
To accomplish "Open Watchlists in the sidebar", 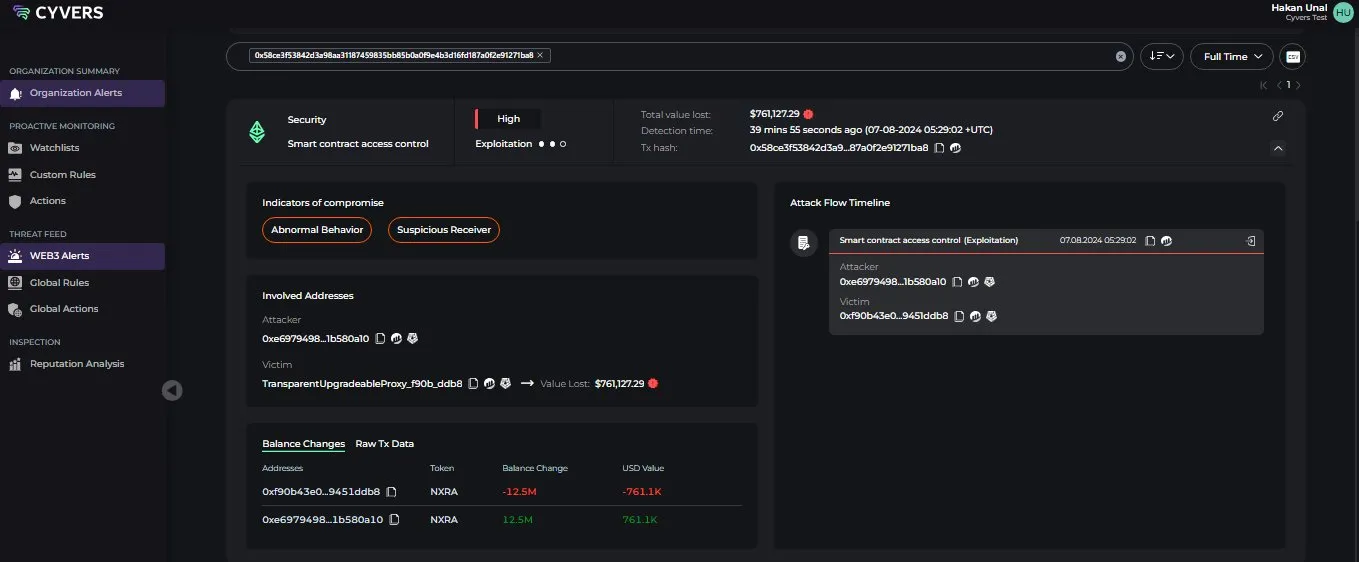I will tap(54, 148).
